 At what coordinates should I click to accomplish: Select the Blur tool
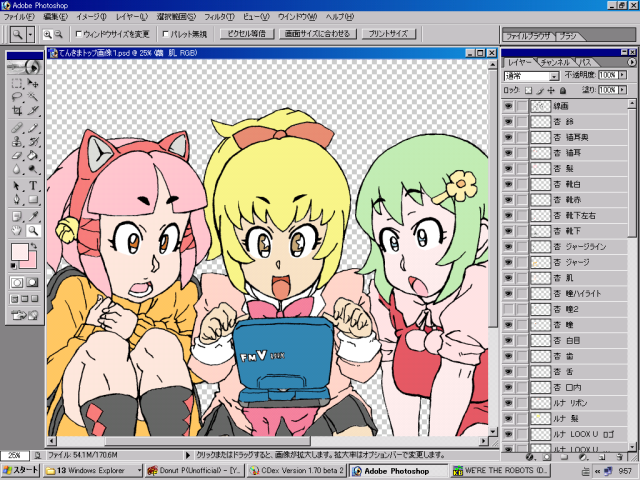click(x=17, y=169)
